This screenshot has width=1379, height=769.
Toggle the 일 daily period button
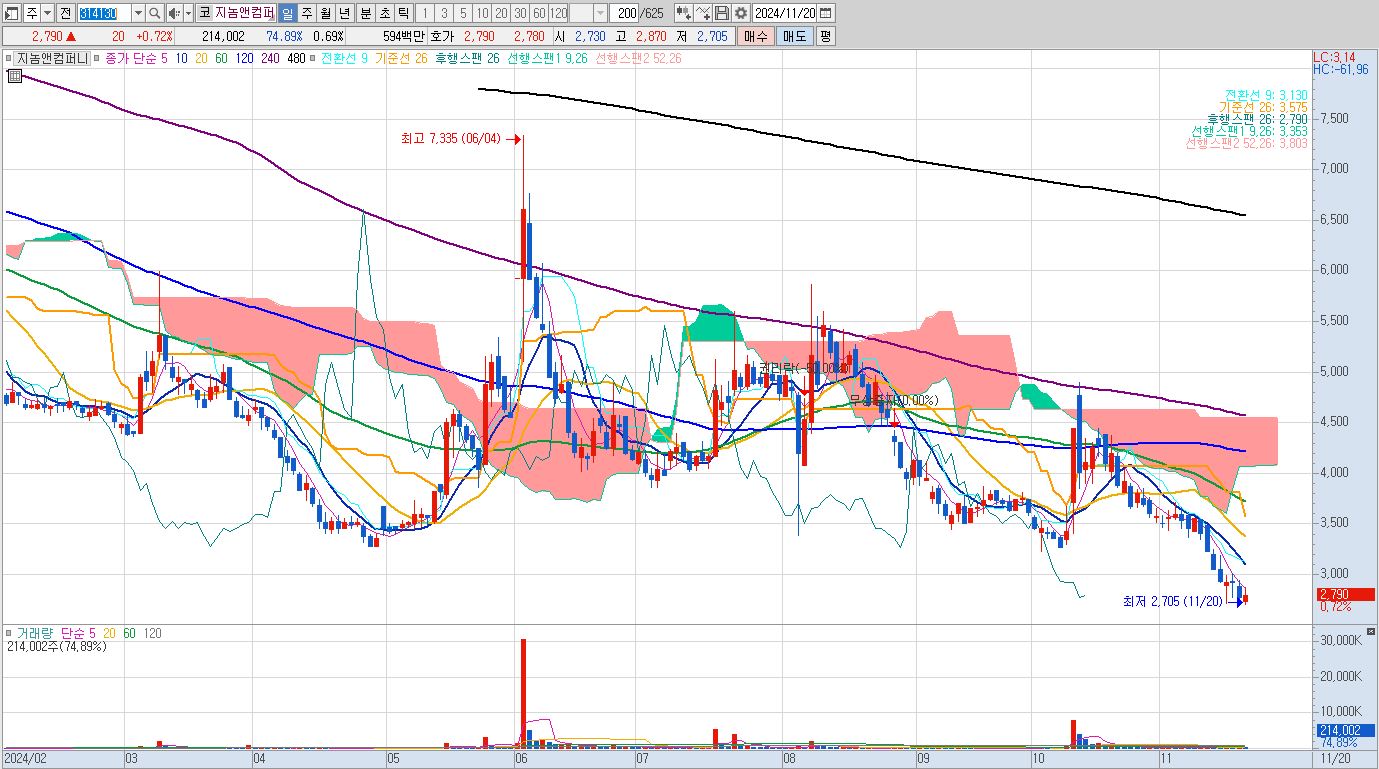(x=287, y=13)
